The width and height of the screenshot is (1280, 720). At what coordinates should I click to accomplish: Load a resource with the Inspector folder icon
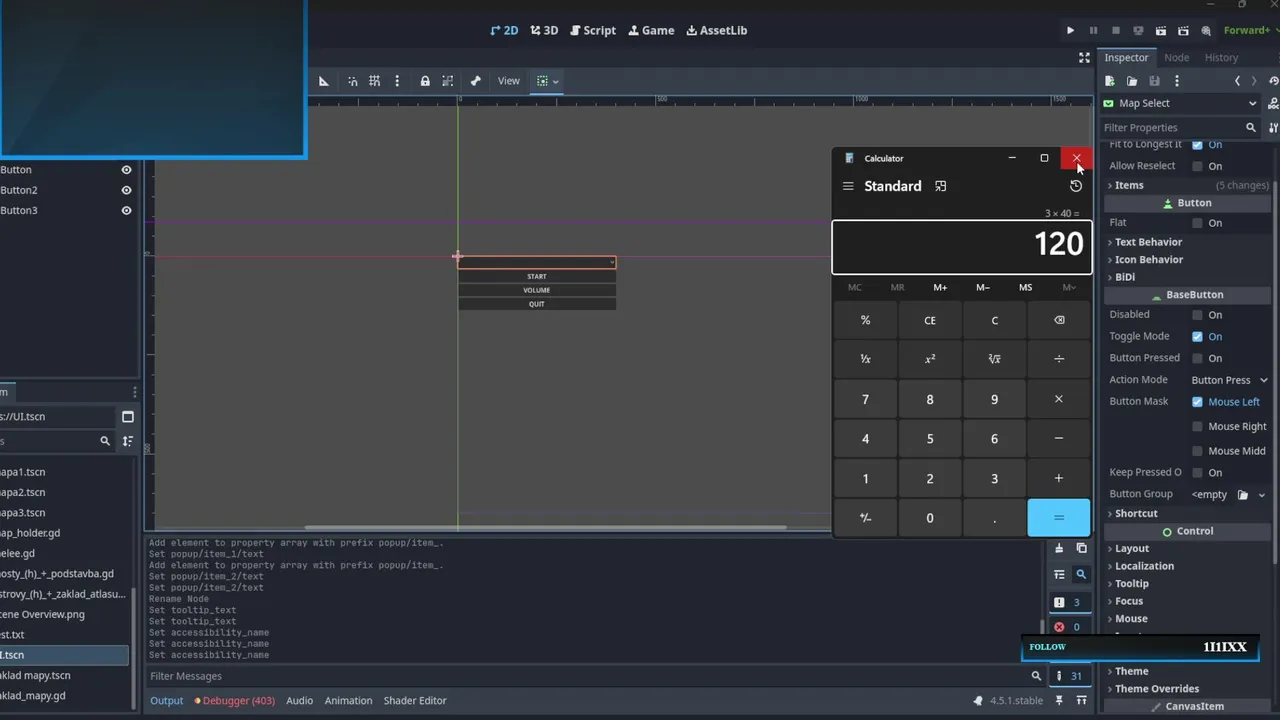click(x=1132, y=81)
